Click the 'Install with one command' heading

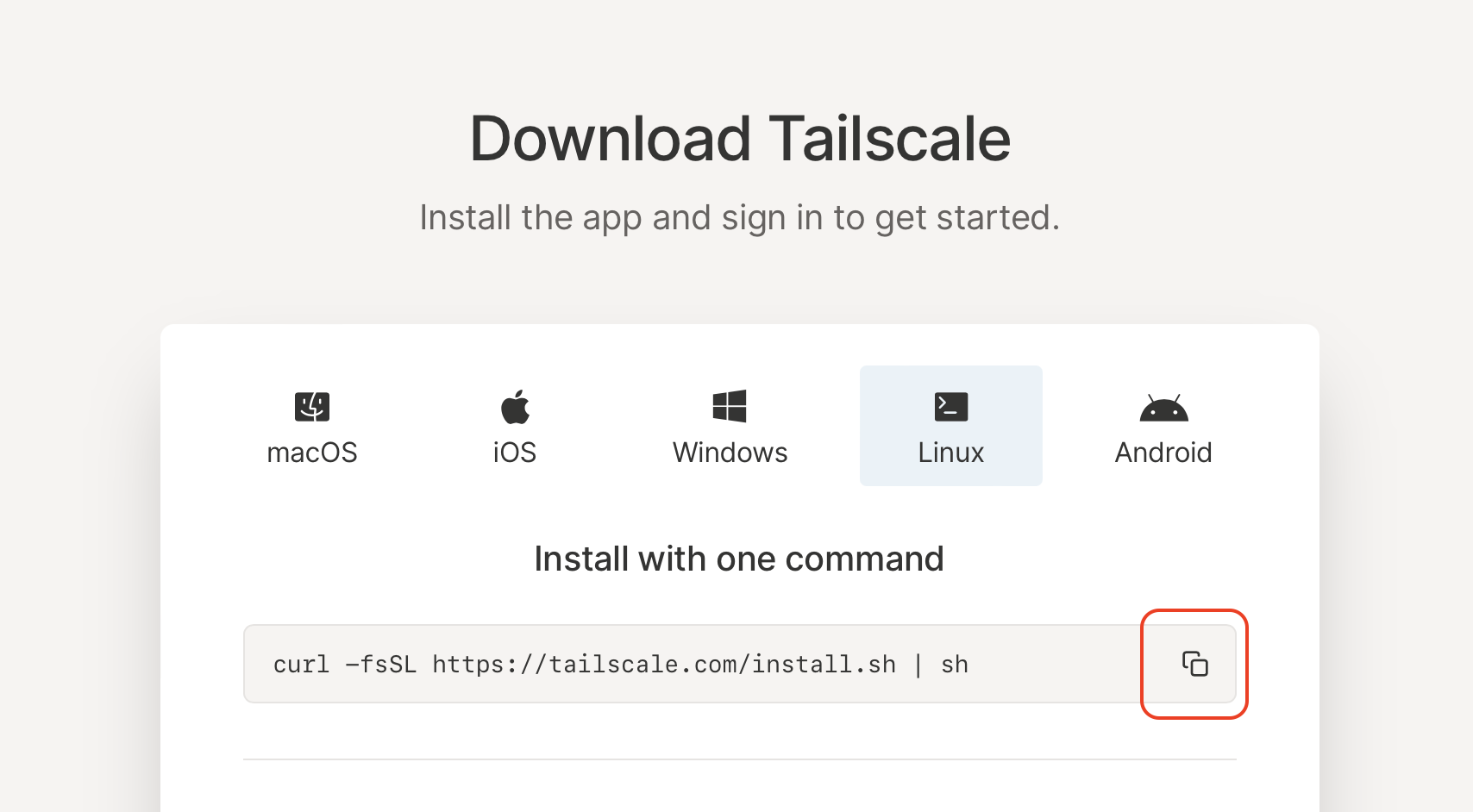(739, 559)
